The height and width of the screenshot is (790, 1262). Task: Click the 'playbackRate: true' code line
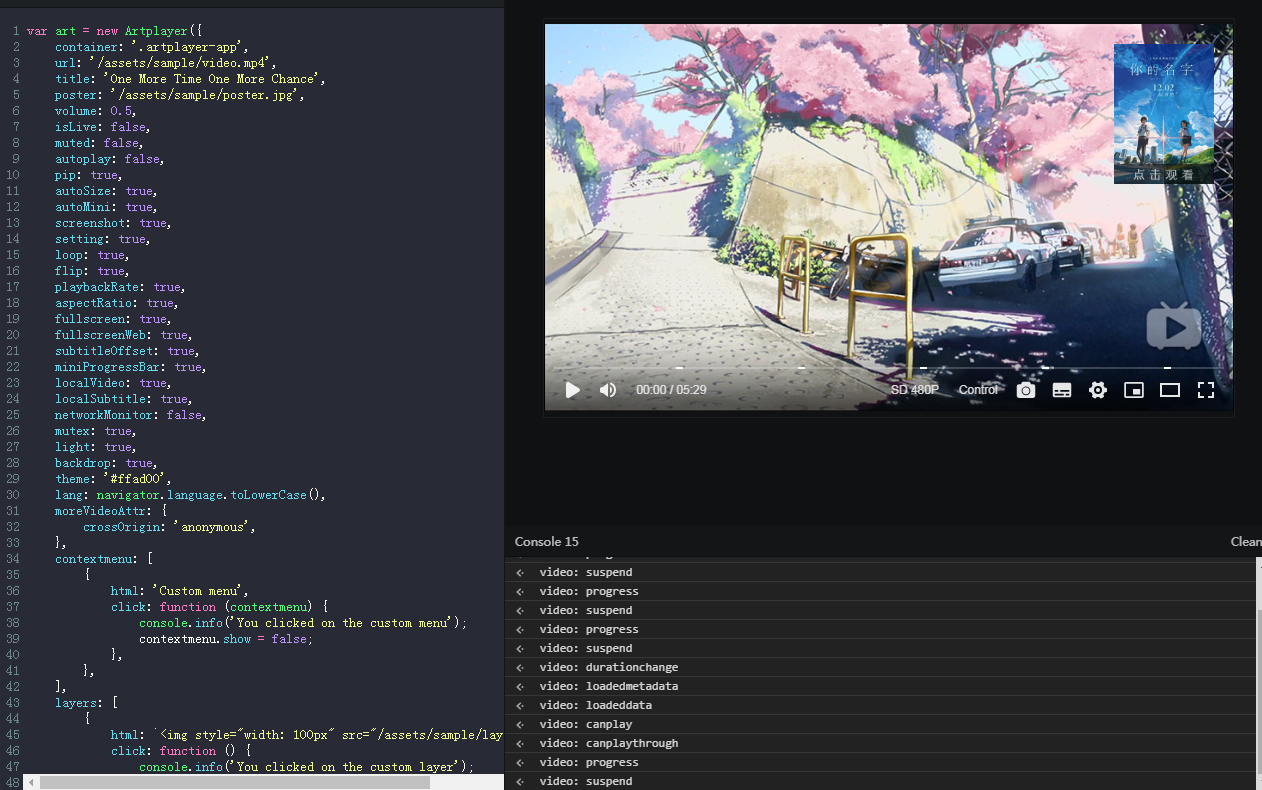[120, 287]
